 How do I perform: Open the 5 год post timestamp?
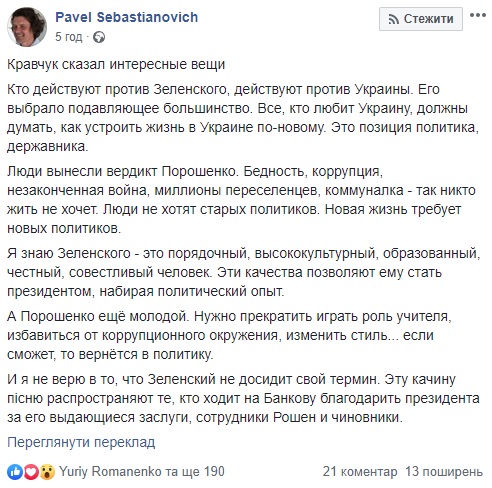pyautogui.click(x=68, y=37)
